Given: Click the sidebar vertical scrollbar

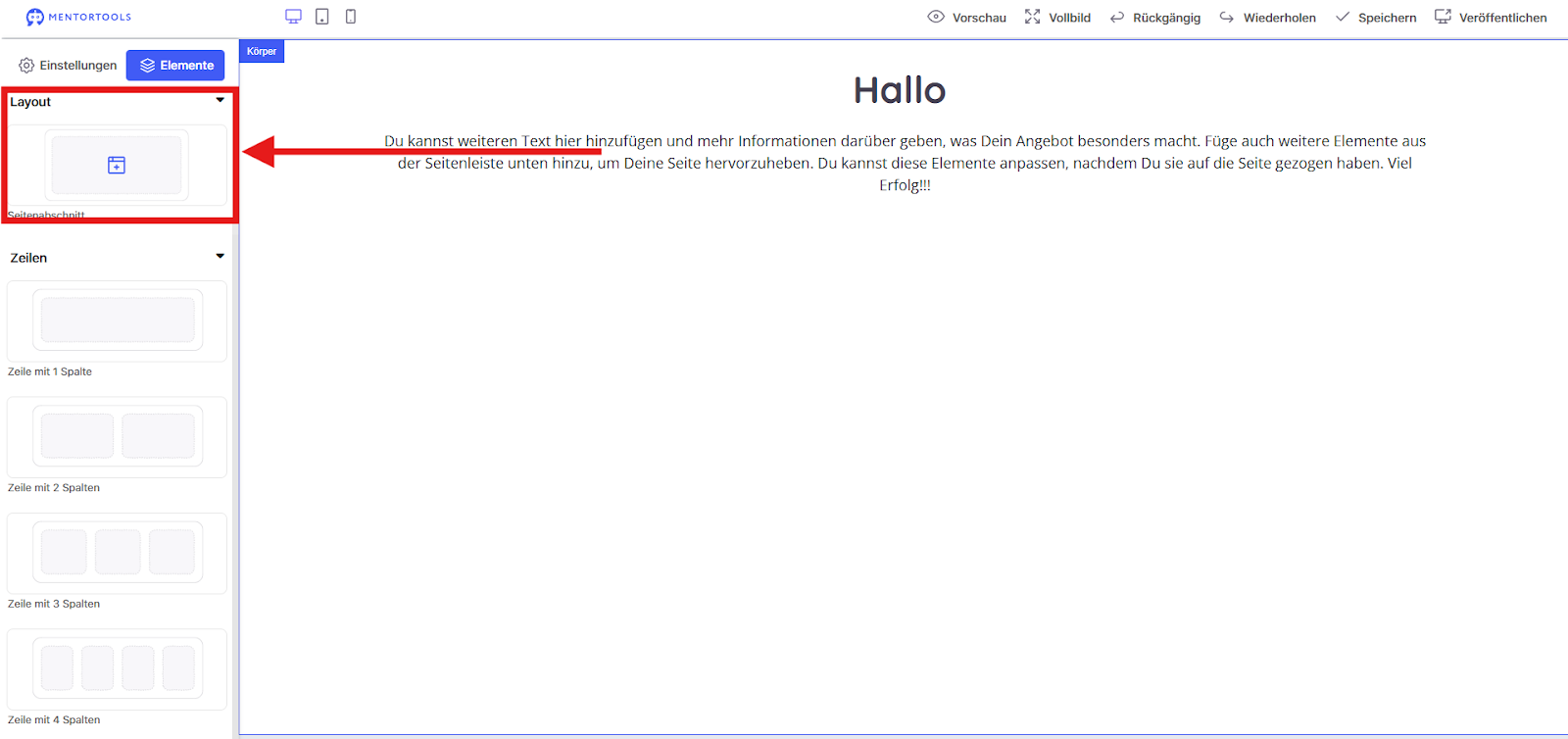Looking at the screenshot, I should pyautogui.click(x=235, y=480).
